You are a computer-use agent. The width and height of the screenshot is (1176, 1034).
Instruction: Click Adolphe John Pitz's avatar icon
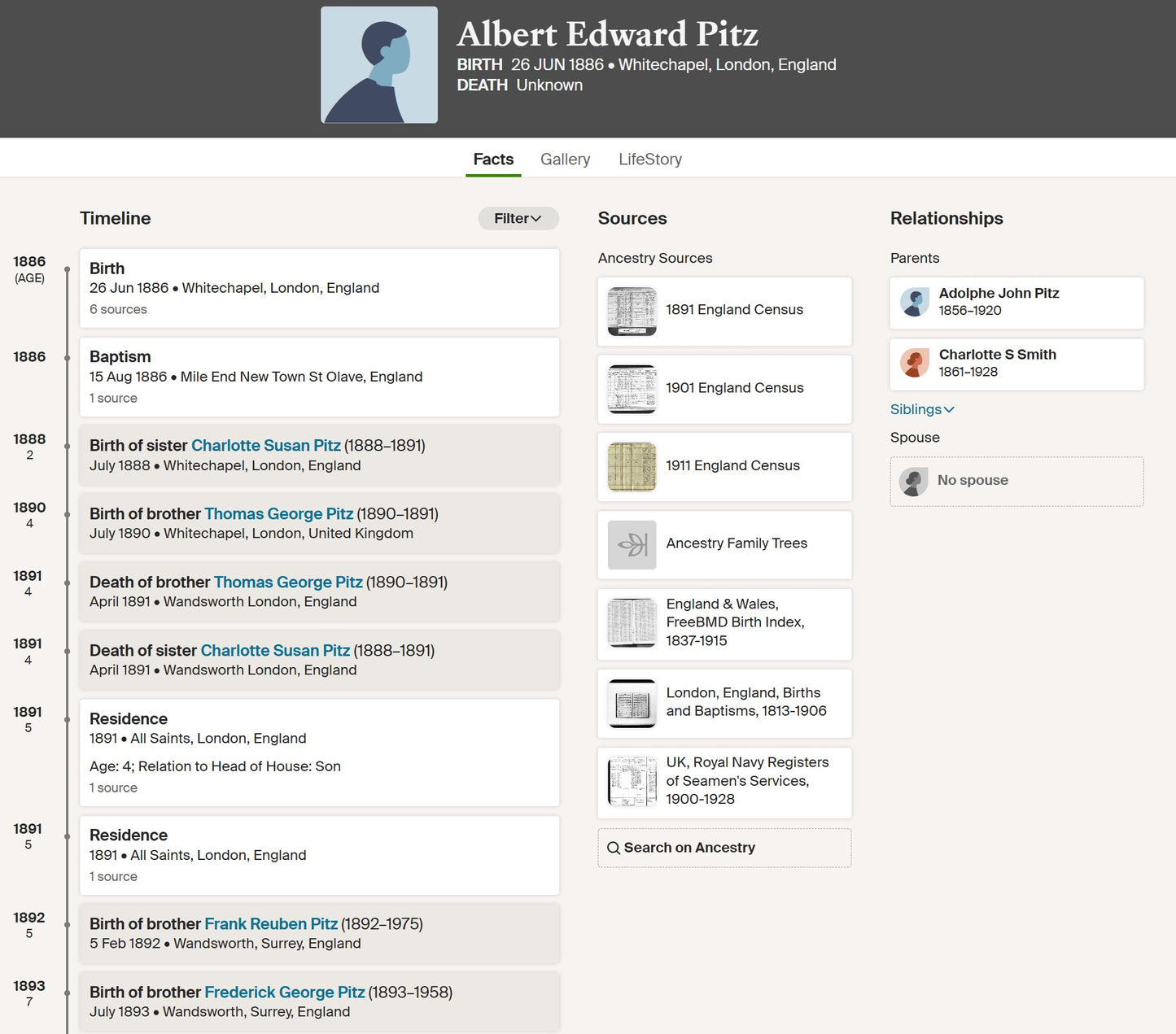point(915,303)
